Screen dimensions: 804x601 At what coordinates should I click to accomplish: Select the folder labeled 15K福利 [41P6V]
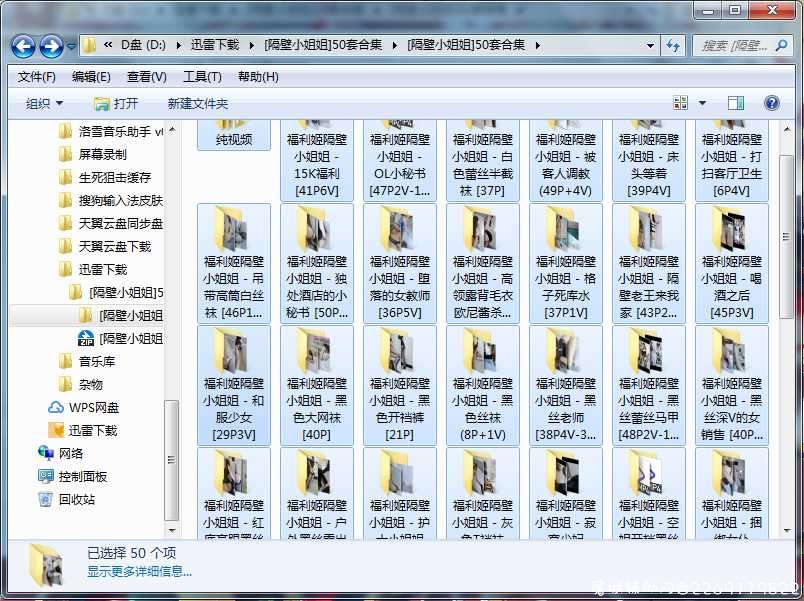click(316, 160)
